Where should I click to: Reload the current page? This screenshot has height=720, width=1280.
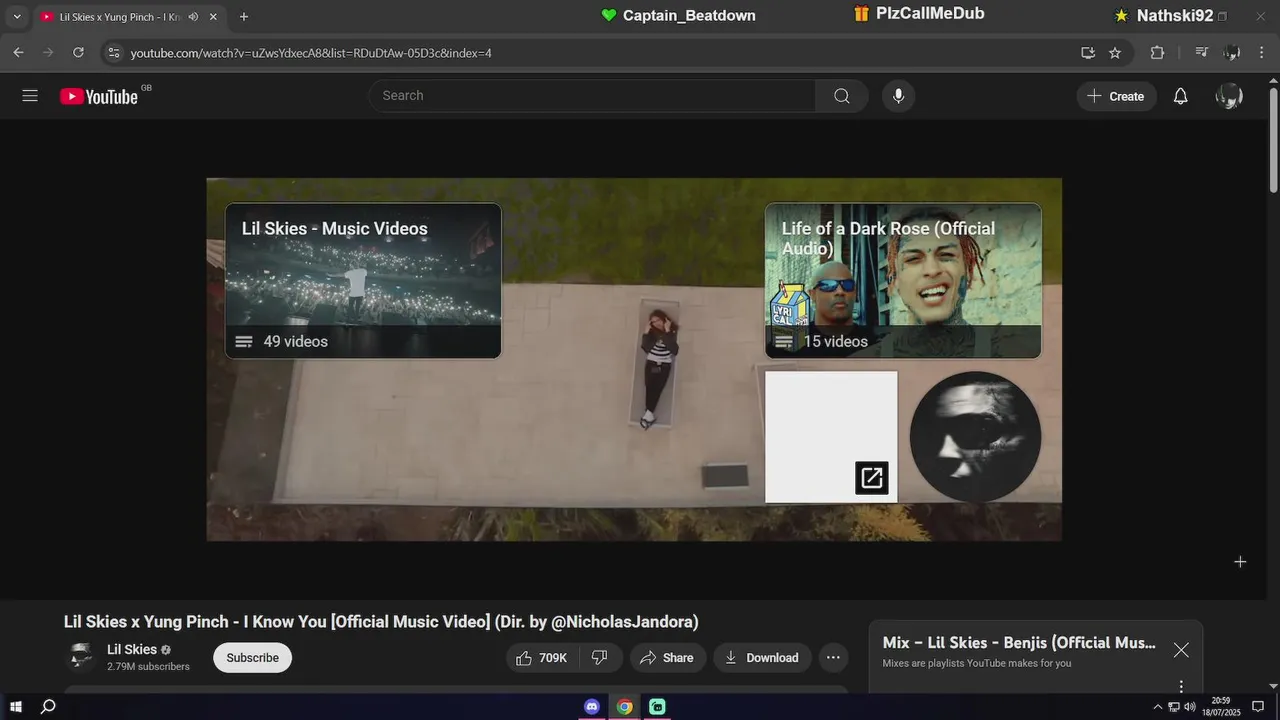pos(78,52)
